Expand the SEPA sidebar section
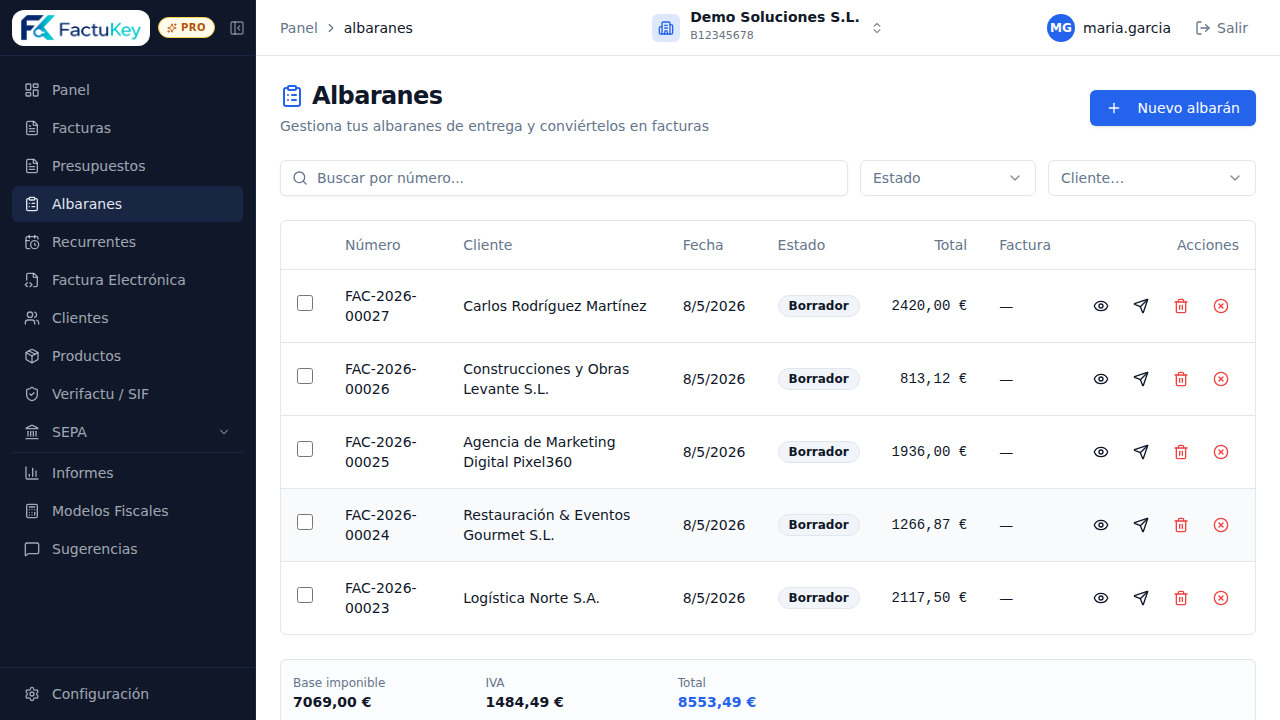Viewport: 1280px width, 720px height. pos(127,432)
